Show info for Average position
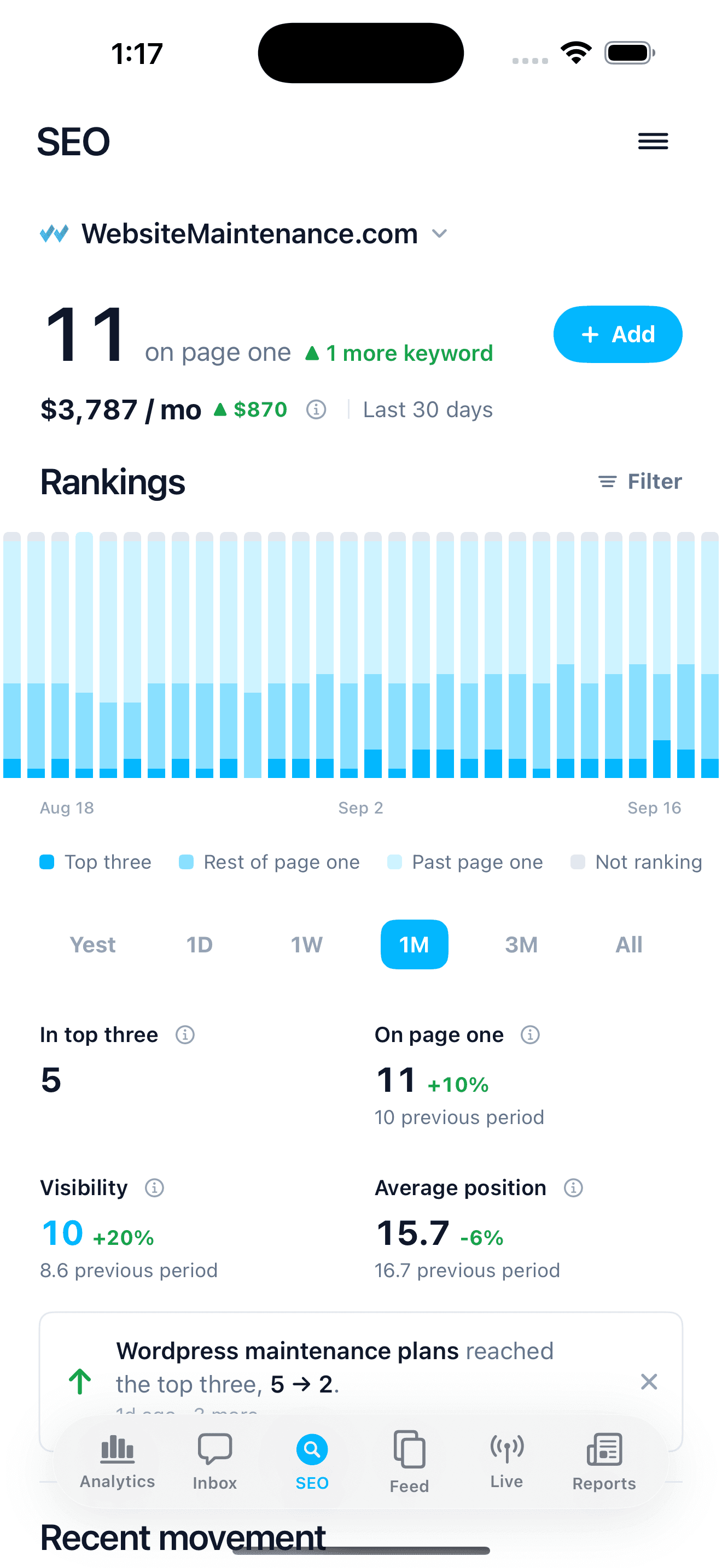The image size is (722, 1568). point(573,1187)
